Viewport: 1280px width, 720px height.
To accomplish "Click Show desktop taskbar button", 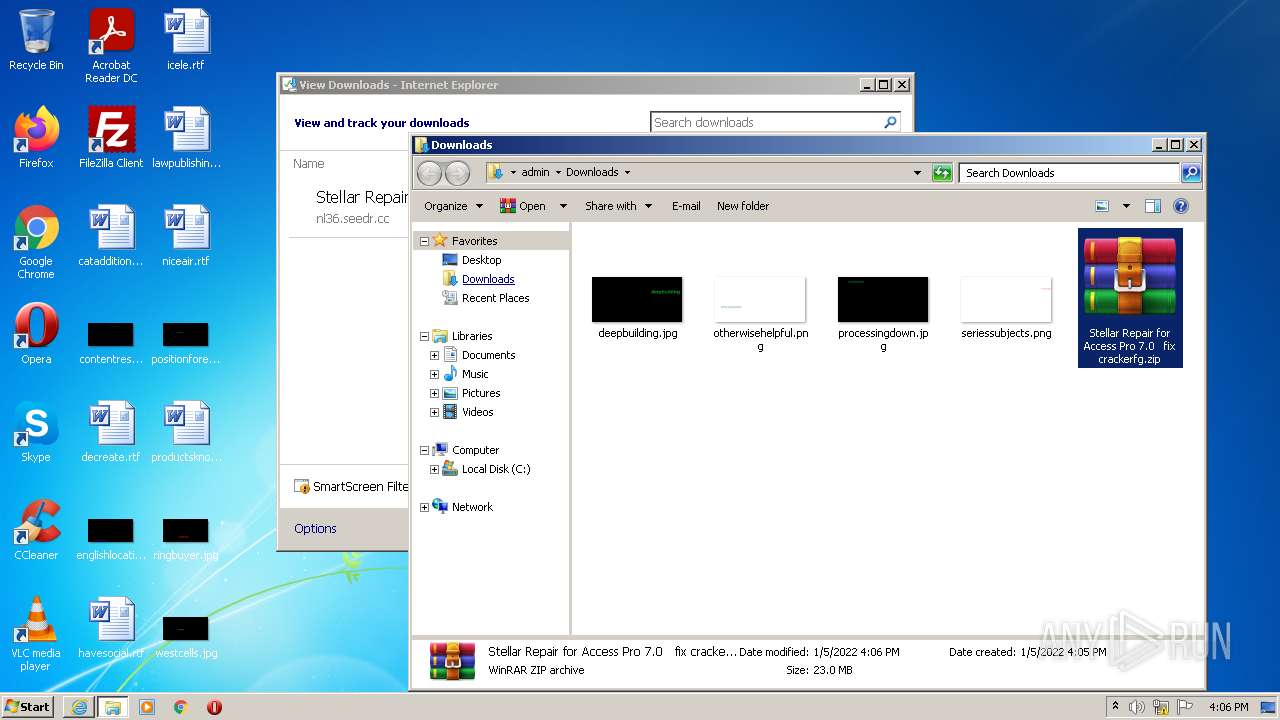I will pyautogui.click(x=1268, y=707).
